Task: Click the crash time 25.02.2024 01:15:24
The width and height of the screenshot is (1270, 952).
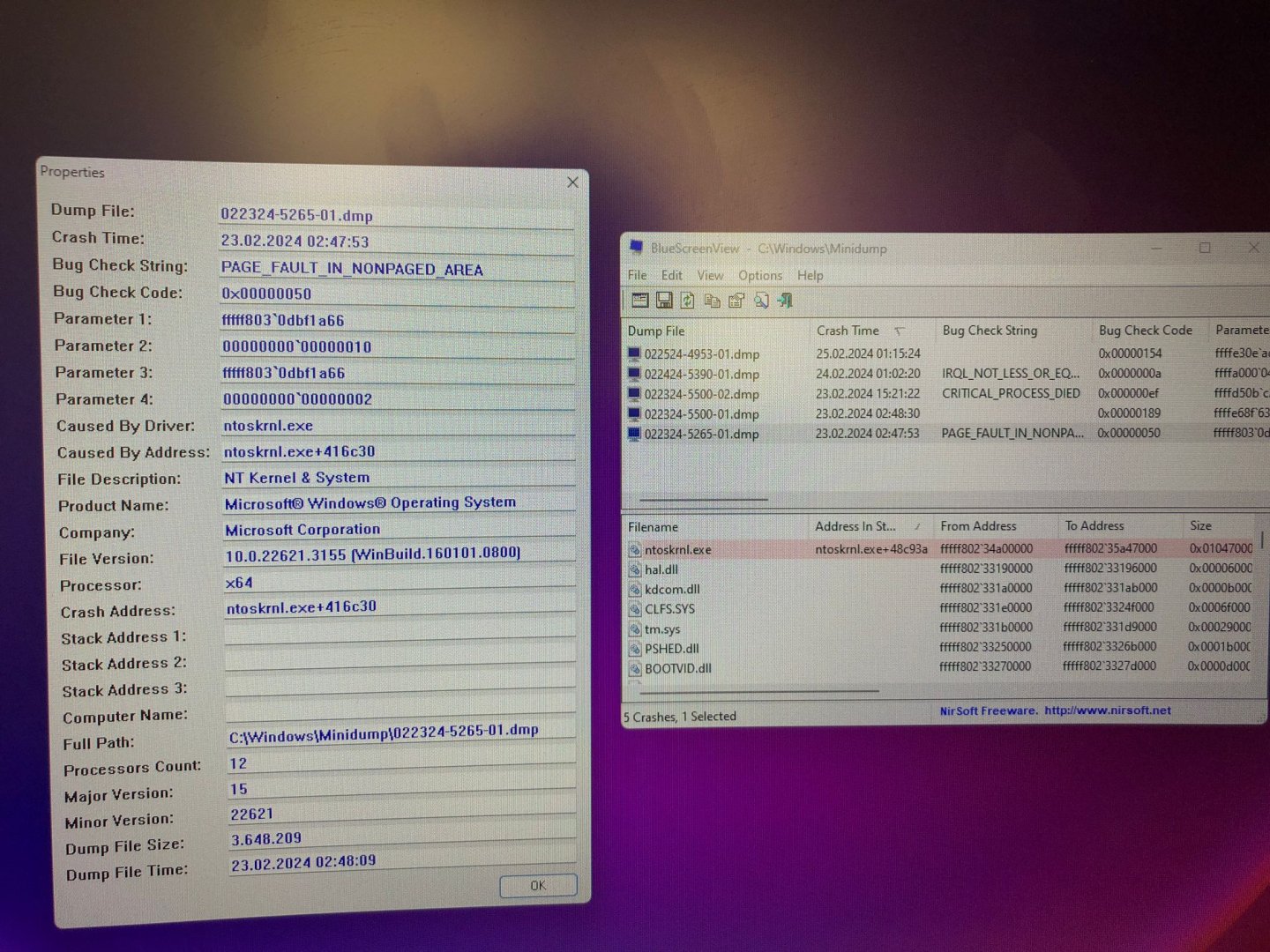Action: point(868,353)
